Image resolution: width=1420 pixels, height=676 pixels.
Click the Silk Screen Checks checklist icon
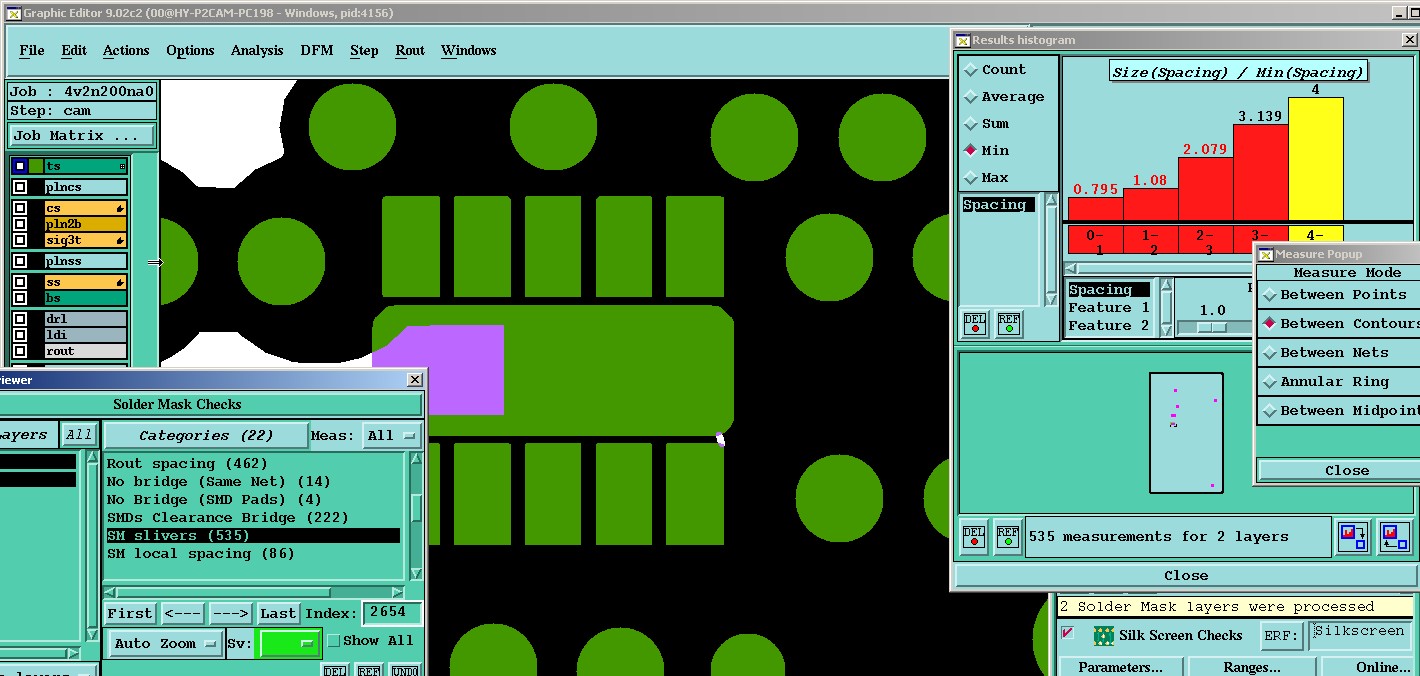(1104, 635)
